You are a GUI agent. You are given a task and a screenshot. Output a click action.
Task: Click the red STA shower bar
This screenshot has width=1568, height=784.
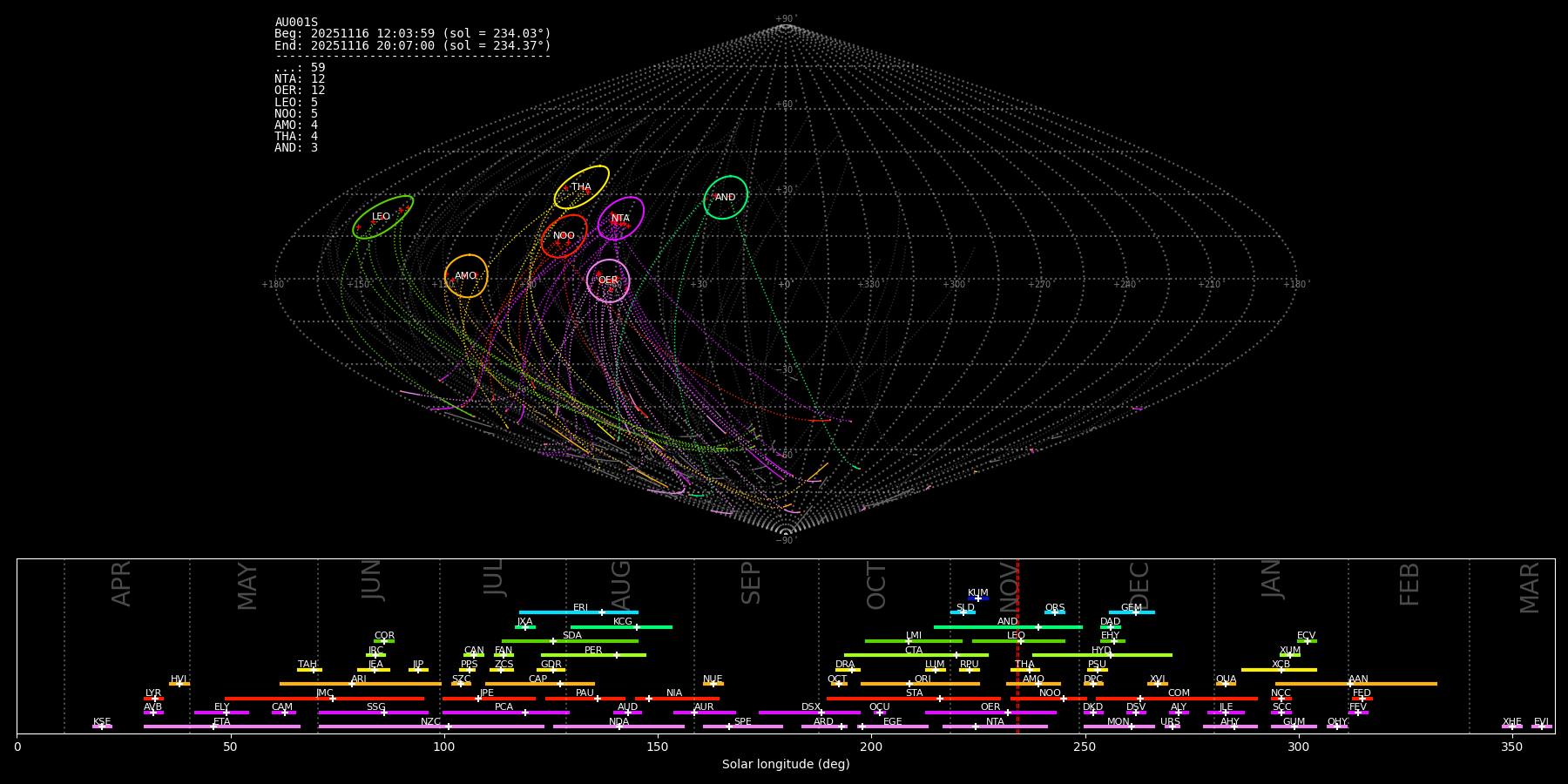[914, 699]
